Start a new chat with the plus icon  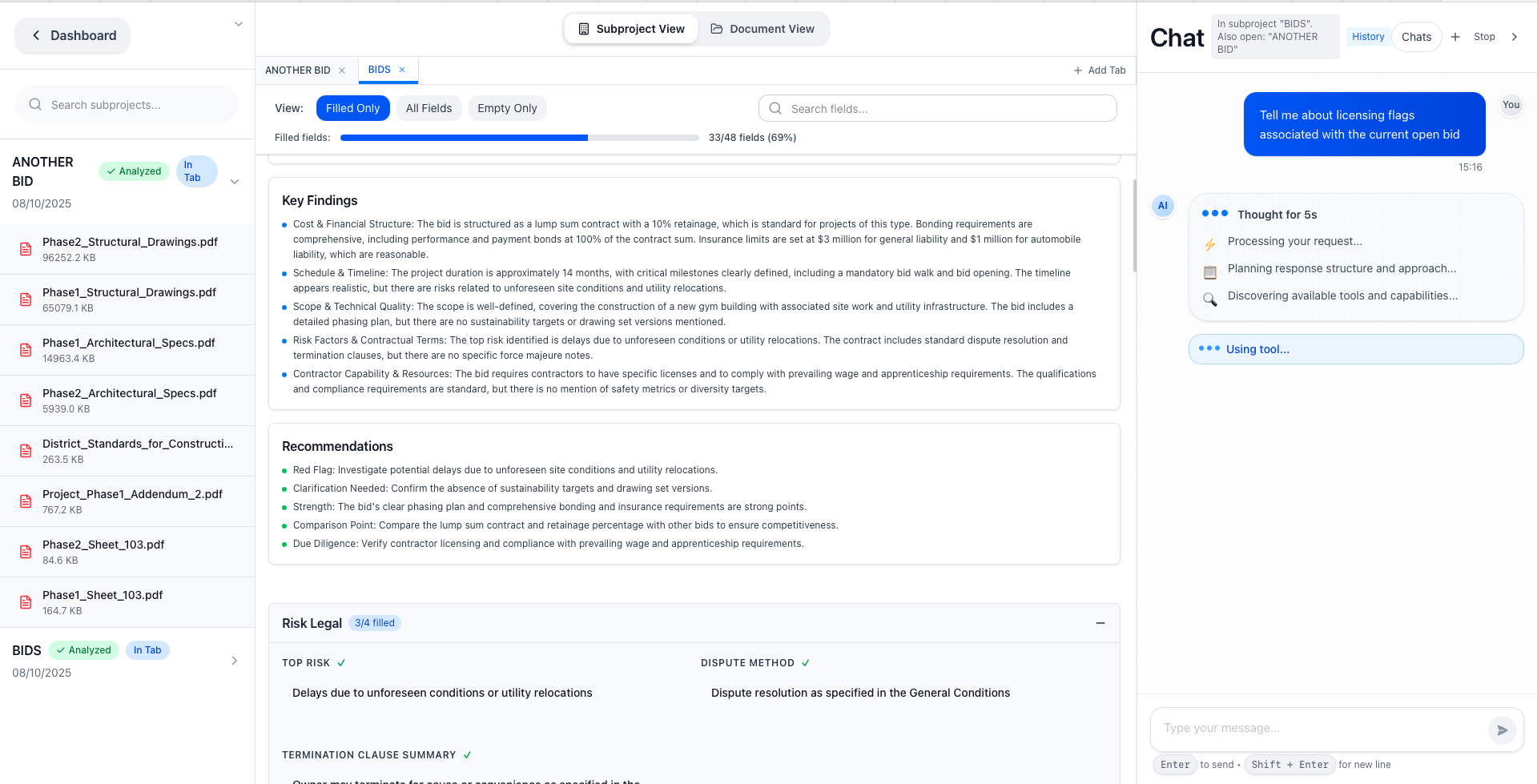[1455, 37]
